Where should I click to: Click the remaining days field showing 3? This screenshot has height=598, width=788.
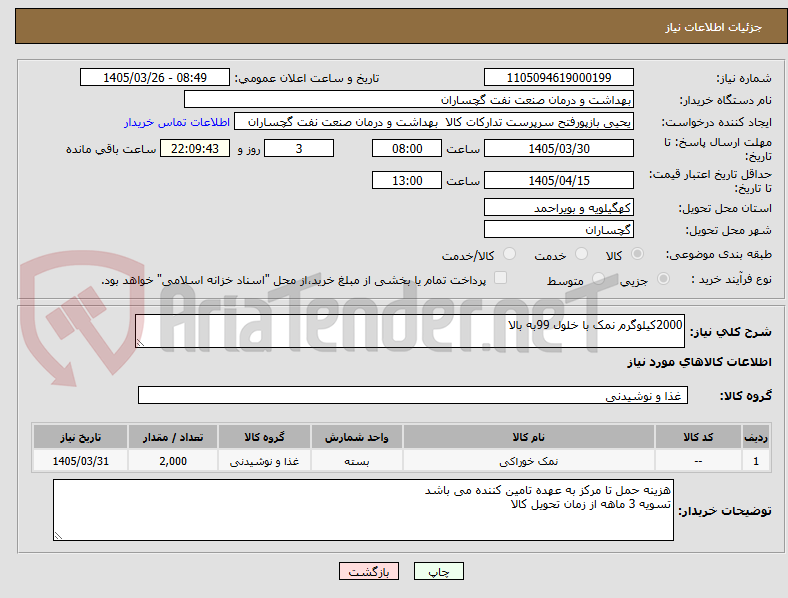299,149
